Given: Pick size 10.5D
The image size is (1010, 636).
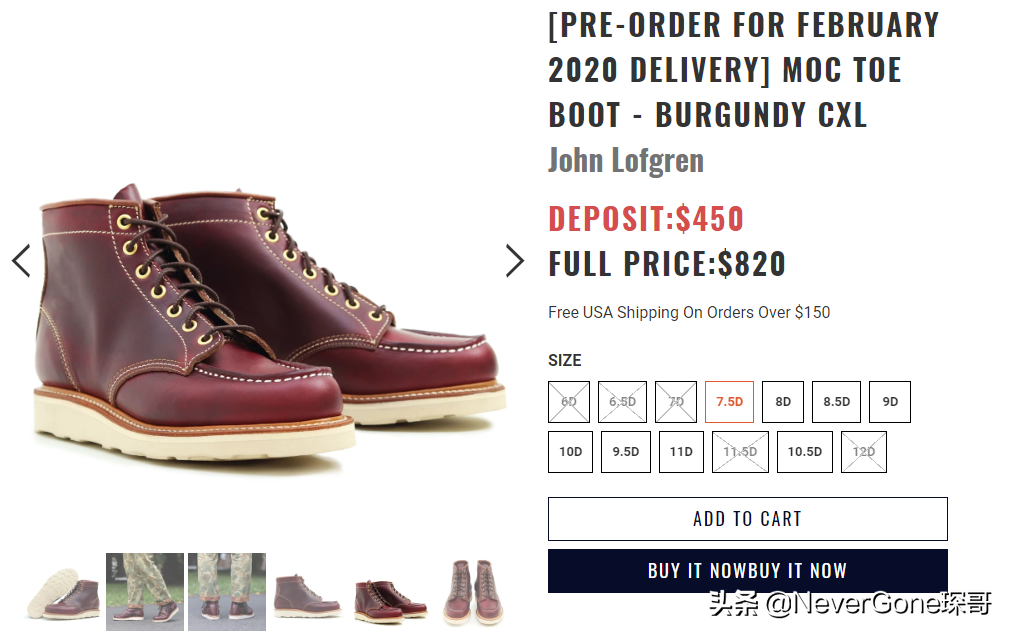Looking at the screenshot, I should point(804,452).
